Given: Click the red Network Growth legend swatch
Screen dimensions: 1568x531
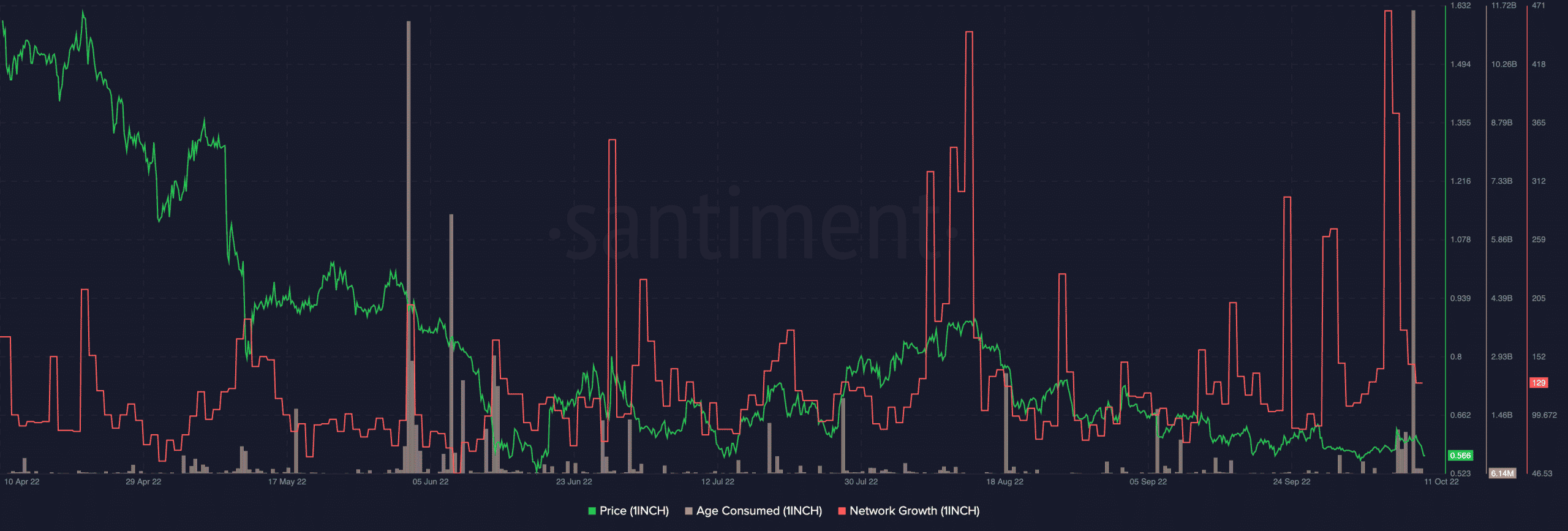Looking at the screenshot, I should click(842, 511).
